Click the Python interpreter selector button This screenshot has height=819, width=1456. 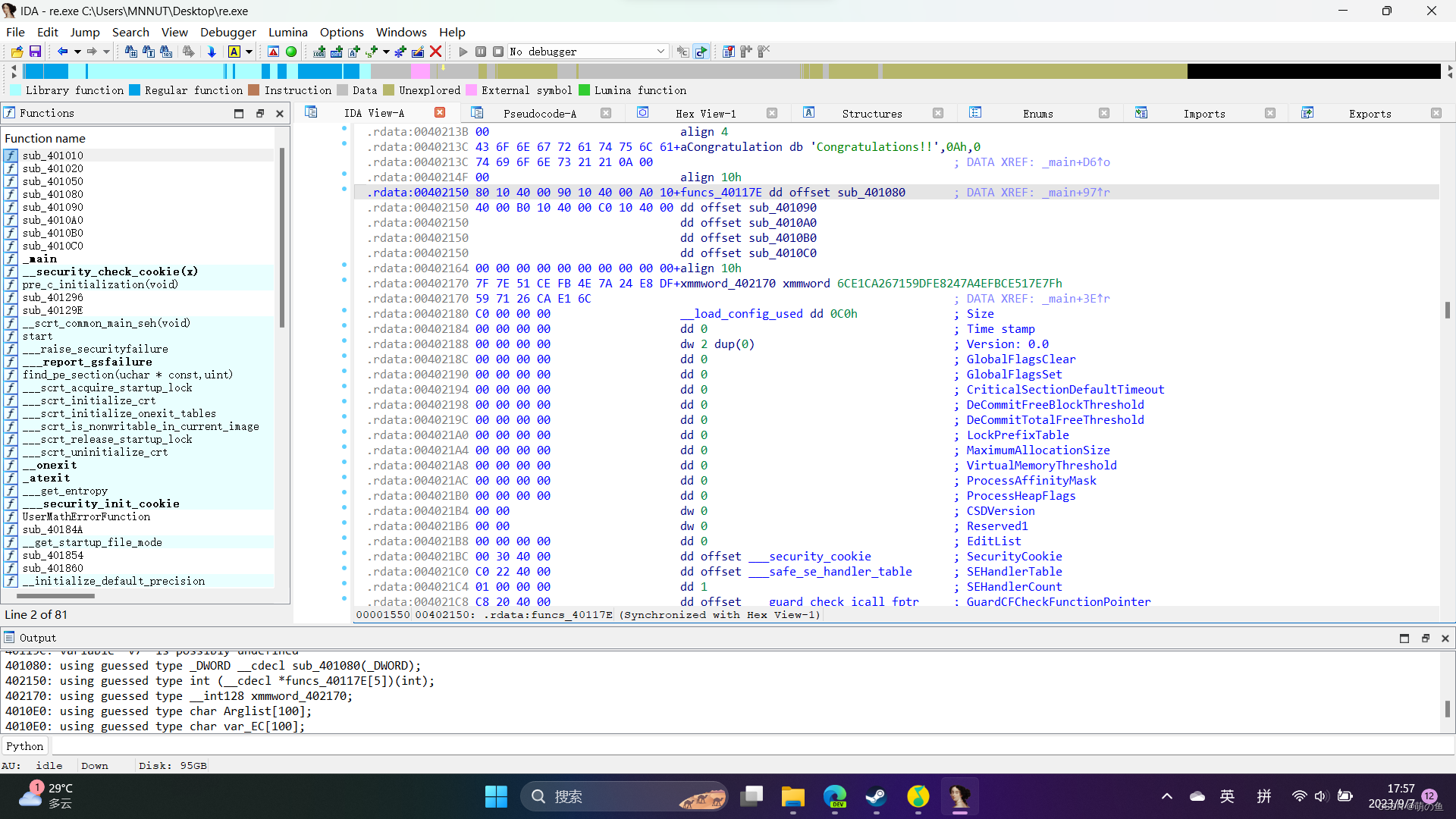click(x=25, y=745)
